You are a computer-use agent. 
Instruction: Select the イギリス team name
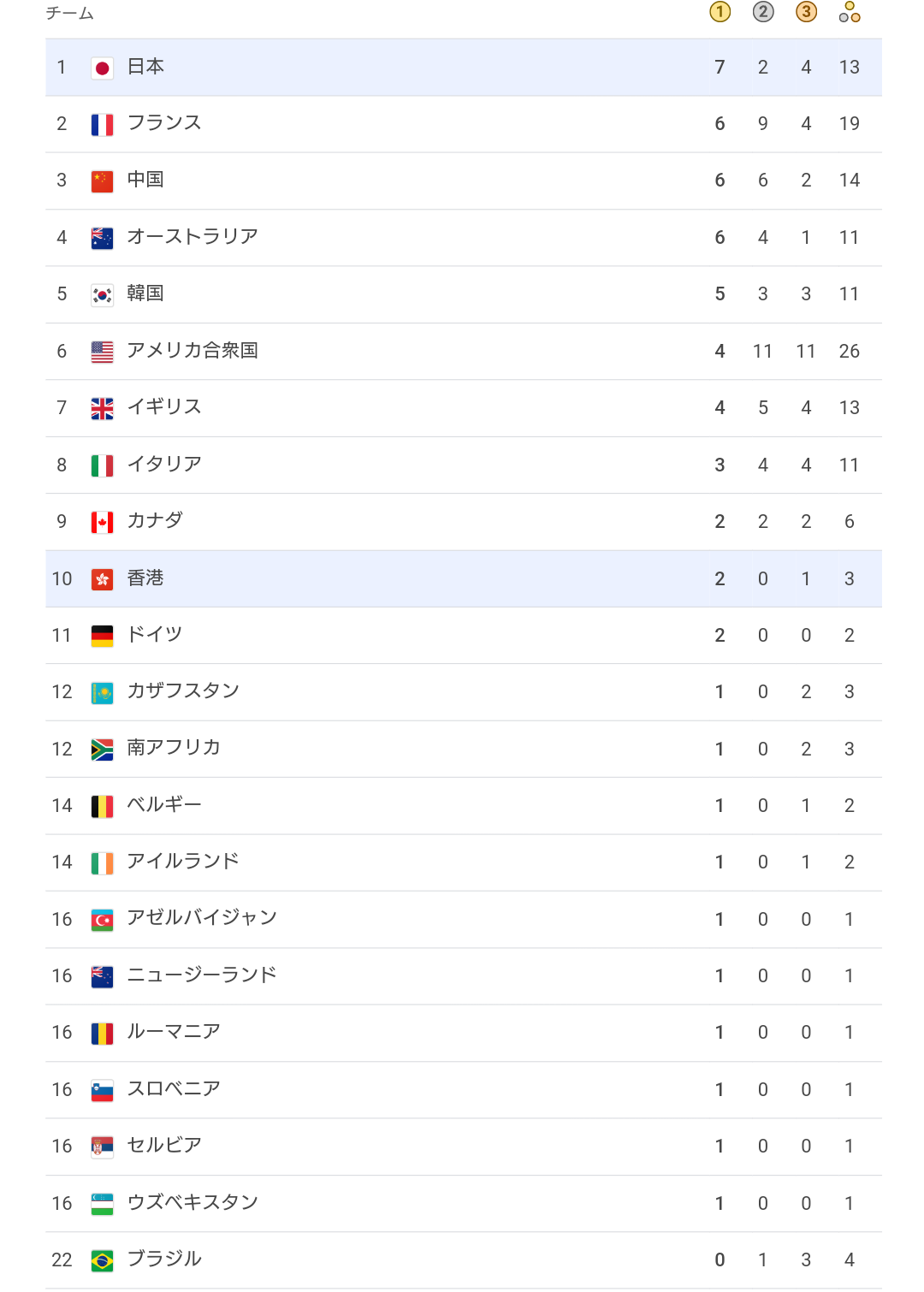pyautogui.click(x=164, y=407)
